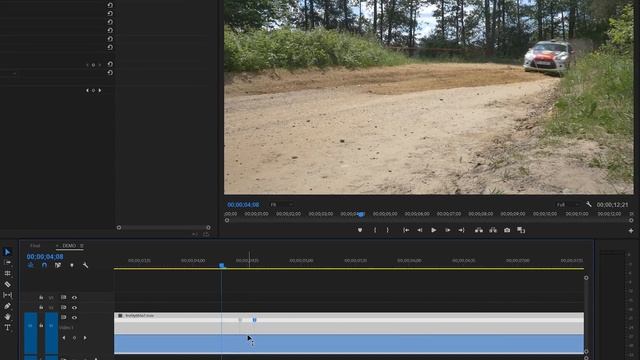Select the Track Select Forward tool
Image resolution: width=640 pixels, height=360 pixels.
point(7,262)
